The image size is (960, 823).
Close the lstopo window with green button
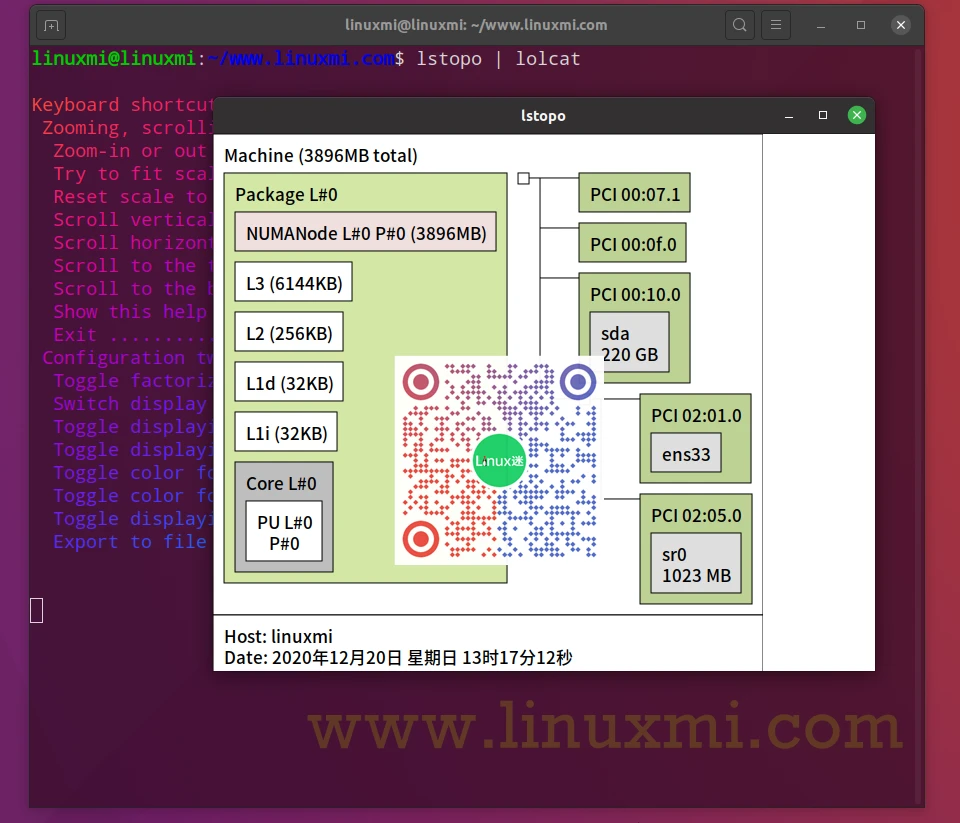coord(857,115)
